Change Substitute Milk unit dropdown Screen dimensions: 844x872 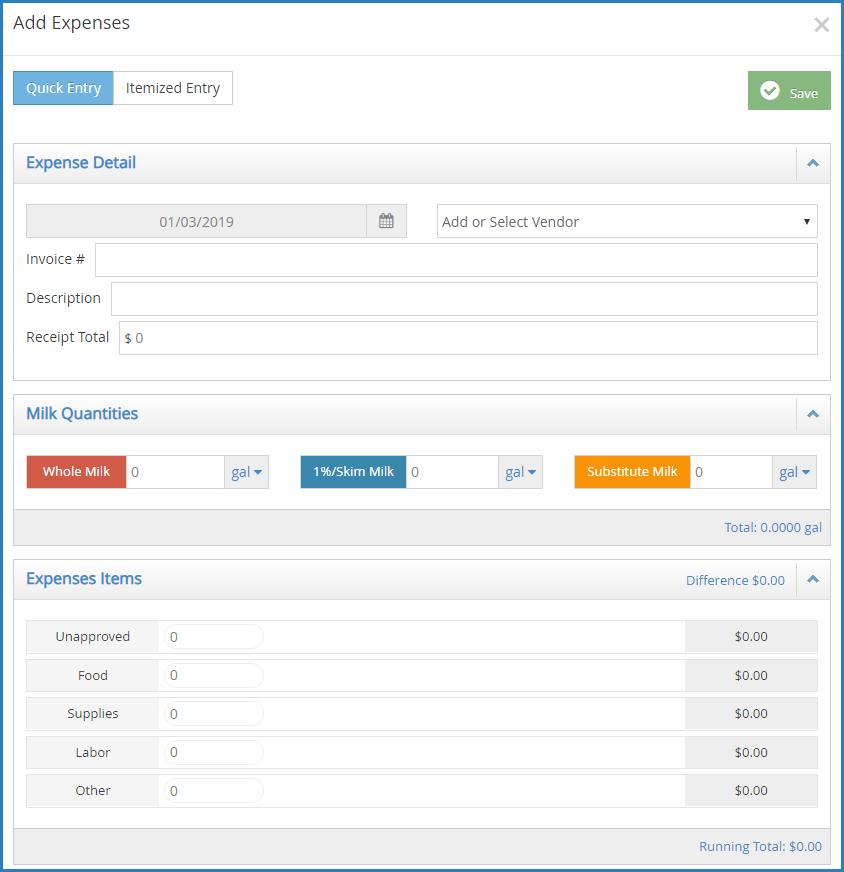pyautogui.click(x=794, y=472)
